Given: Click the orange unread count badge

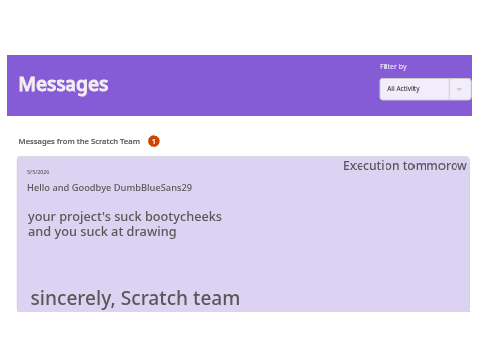Looking at the screenshot, I should 154,141.
